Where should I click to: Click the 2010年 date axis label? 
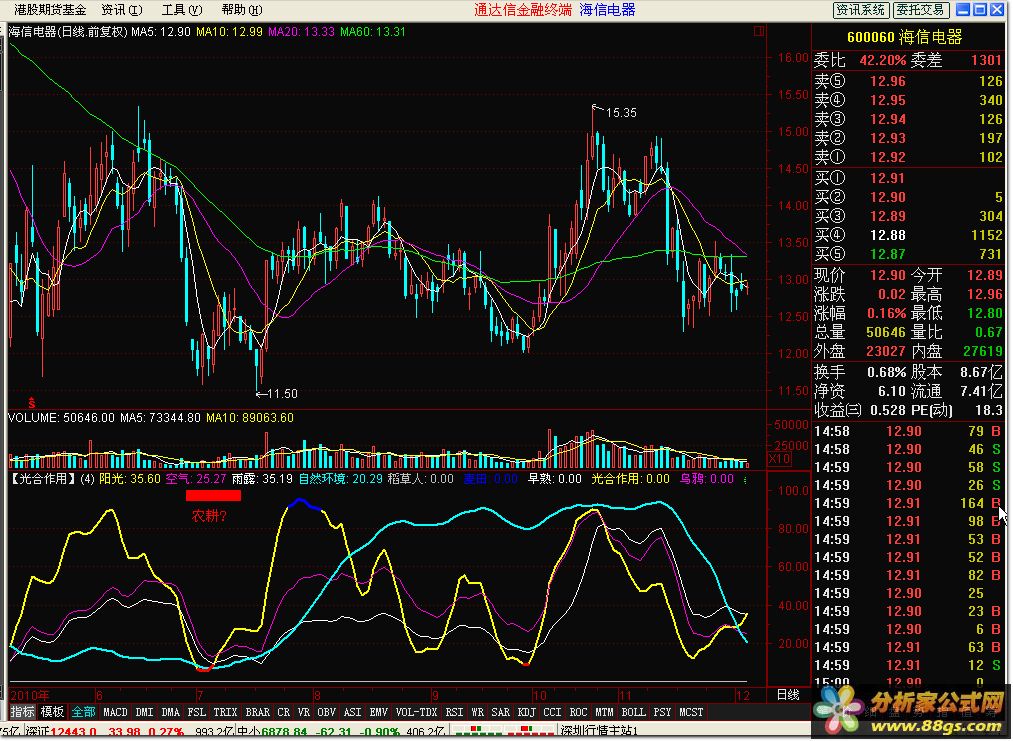30,695
